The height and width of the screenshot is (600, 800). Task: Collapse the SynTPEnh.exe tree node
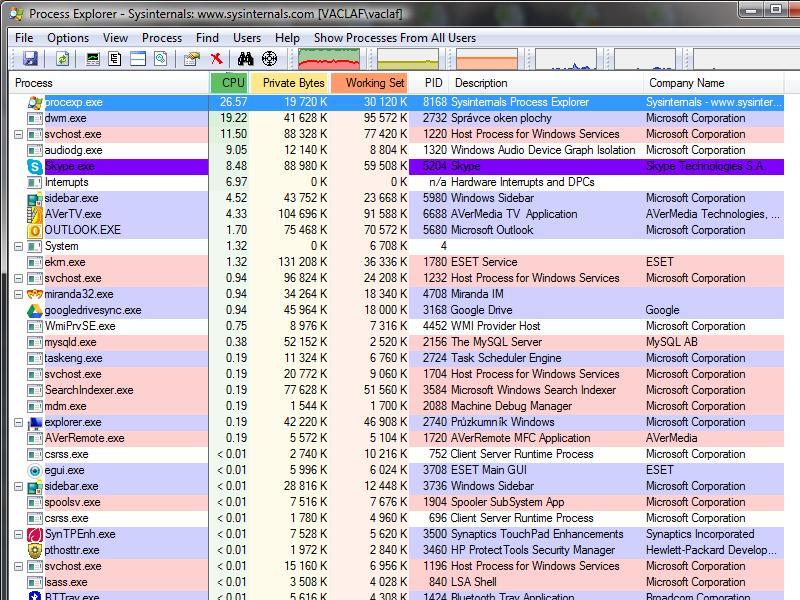pos(19,534)
